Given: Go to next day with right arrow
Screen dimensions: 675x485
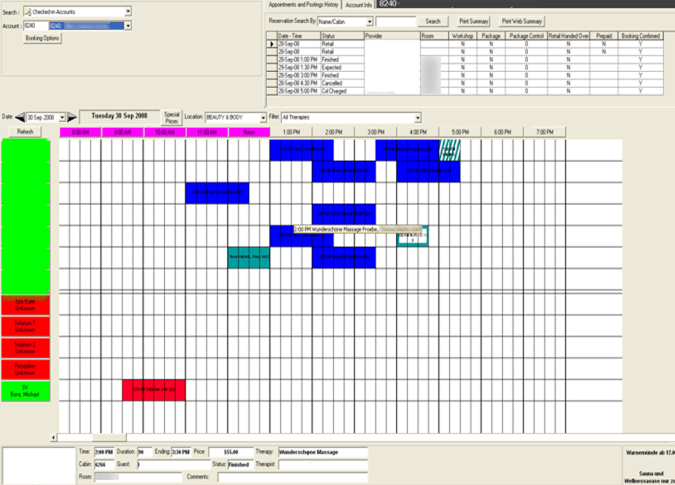Looking at the screenshot, I should [x=72, y=117].
